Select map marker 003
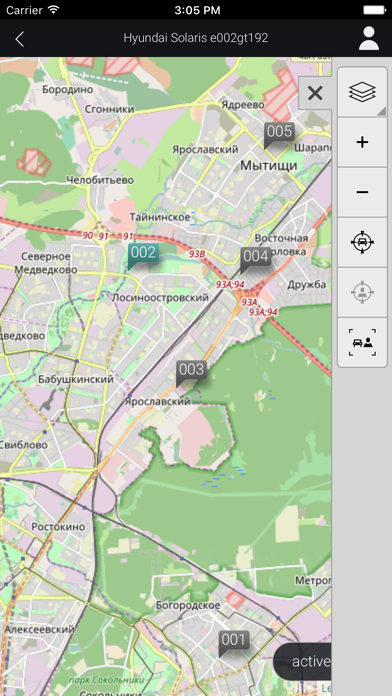This screenshot has height=696, width=392. [191, 373]
